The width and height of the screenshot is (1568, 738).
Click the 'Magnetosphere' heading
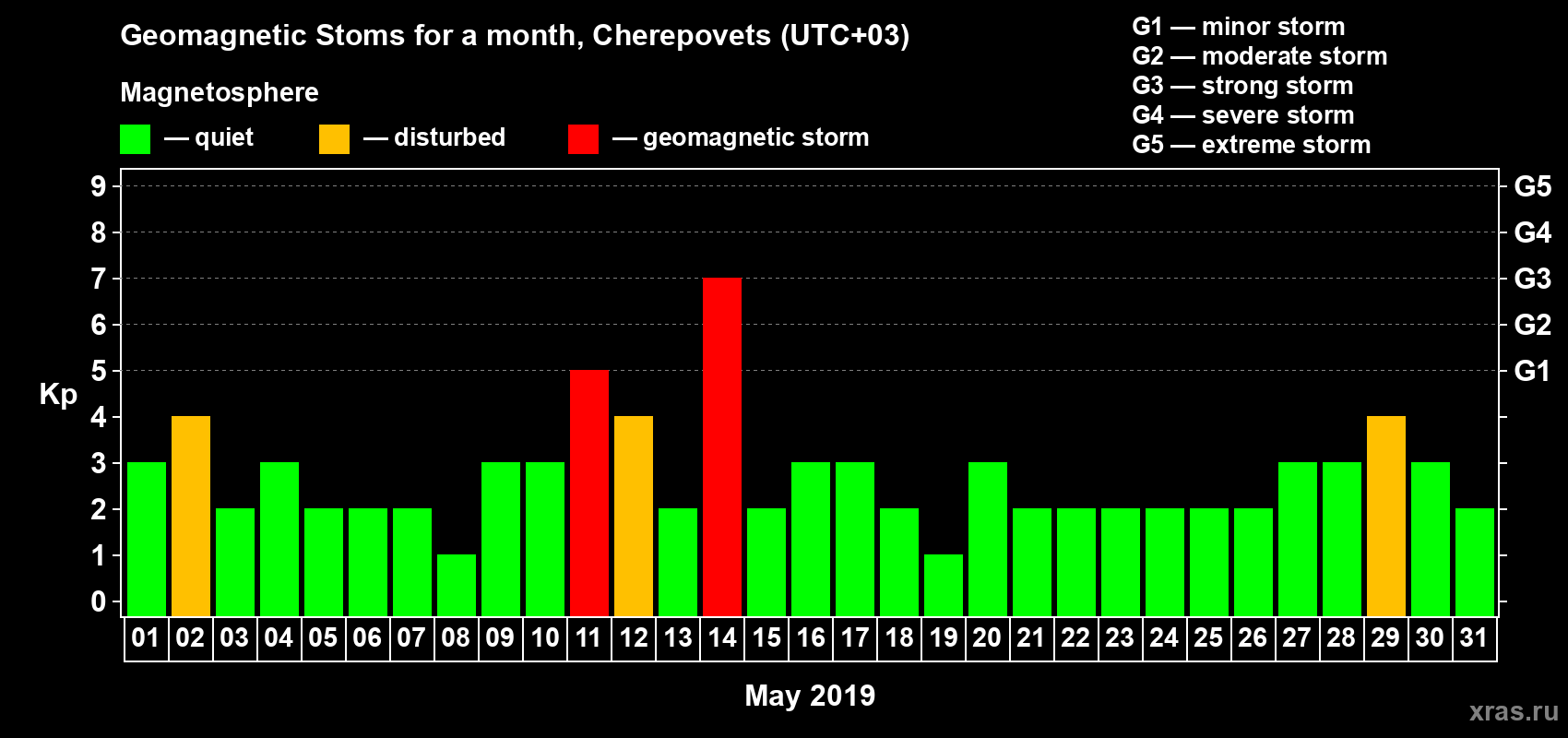(220, 92)
